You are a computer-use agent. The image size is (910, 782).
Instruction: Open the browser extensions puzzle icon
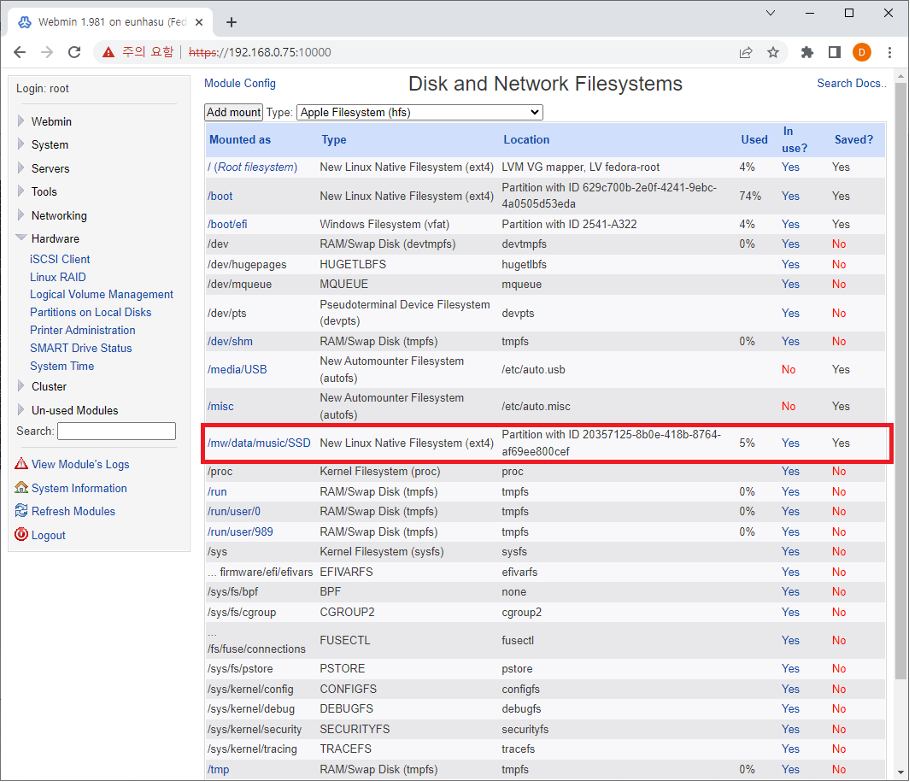point(807,52)
